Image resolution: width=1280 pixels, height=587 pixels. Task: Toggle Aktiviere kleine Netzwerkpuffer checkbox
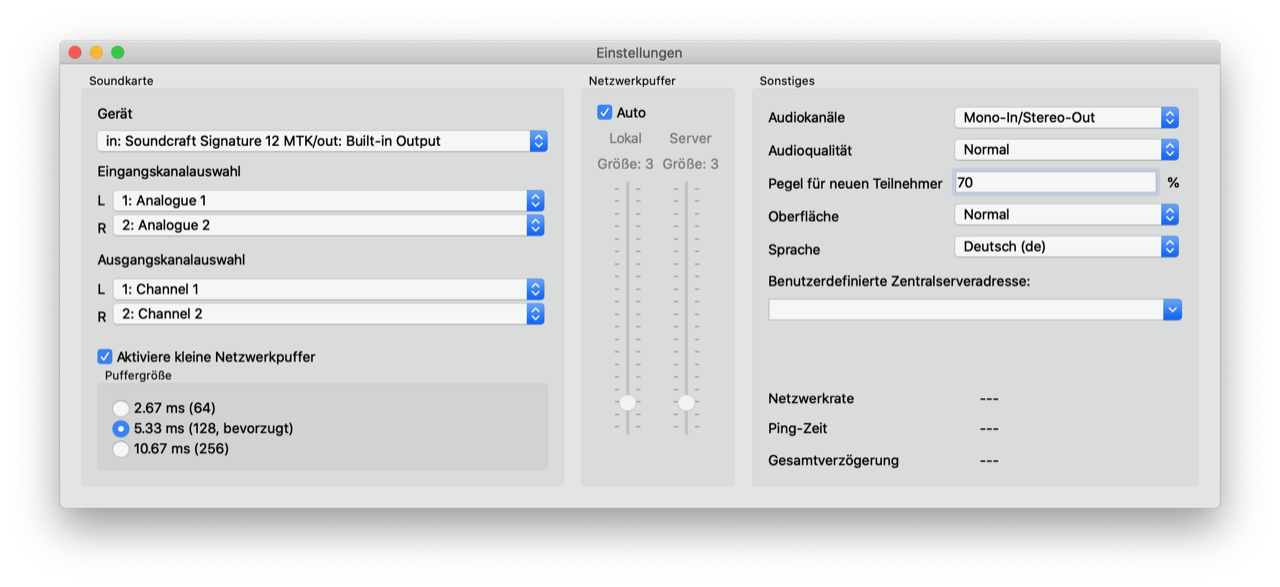pyautogui.click(x=105, y=357)
